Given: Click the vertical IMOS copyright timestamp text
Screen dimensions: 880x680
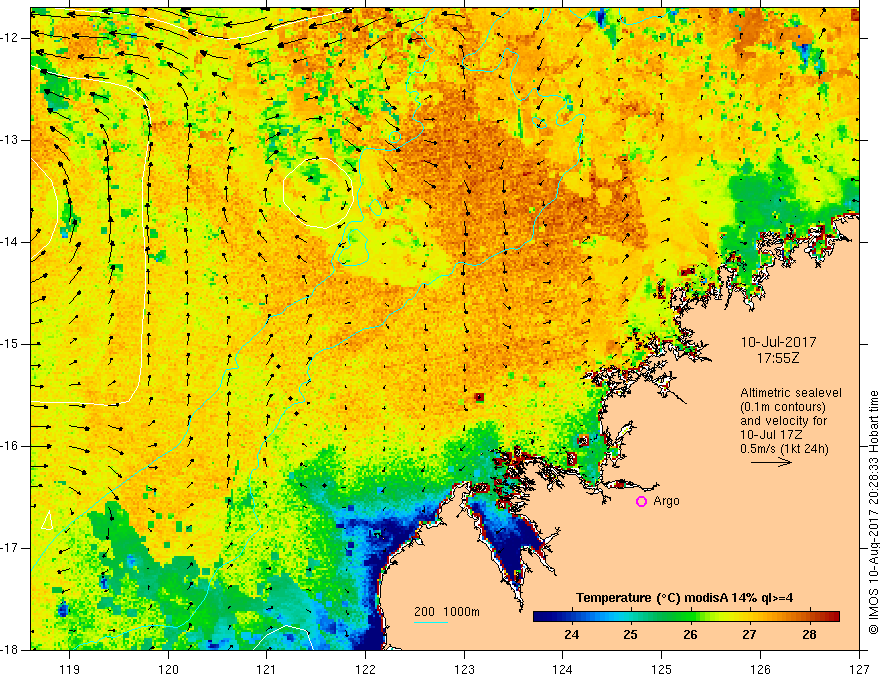Looking at the screenshot, I should [873, 512].
